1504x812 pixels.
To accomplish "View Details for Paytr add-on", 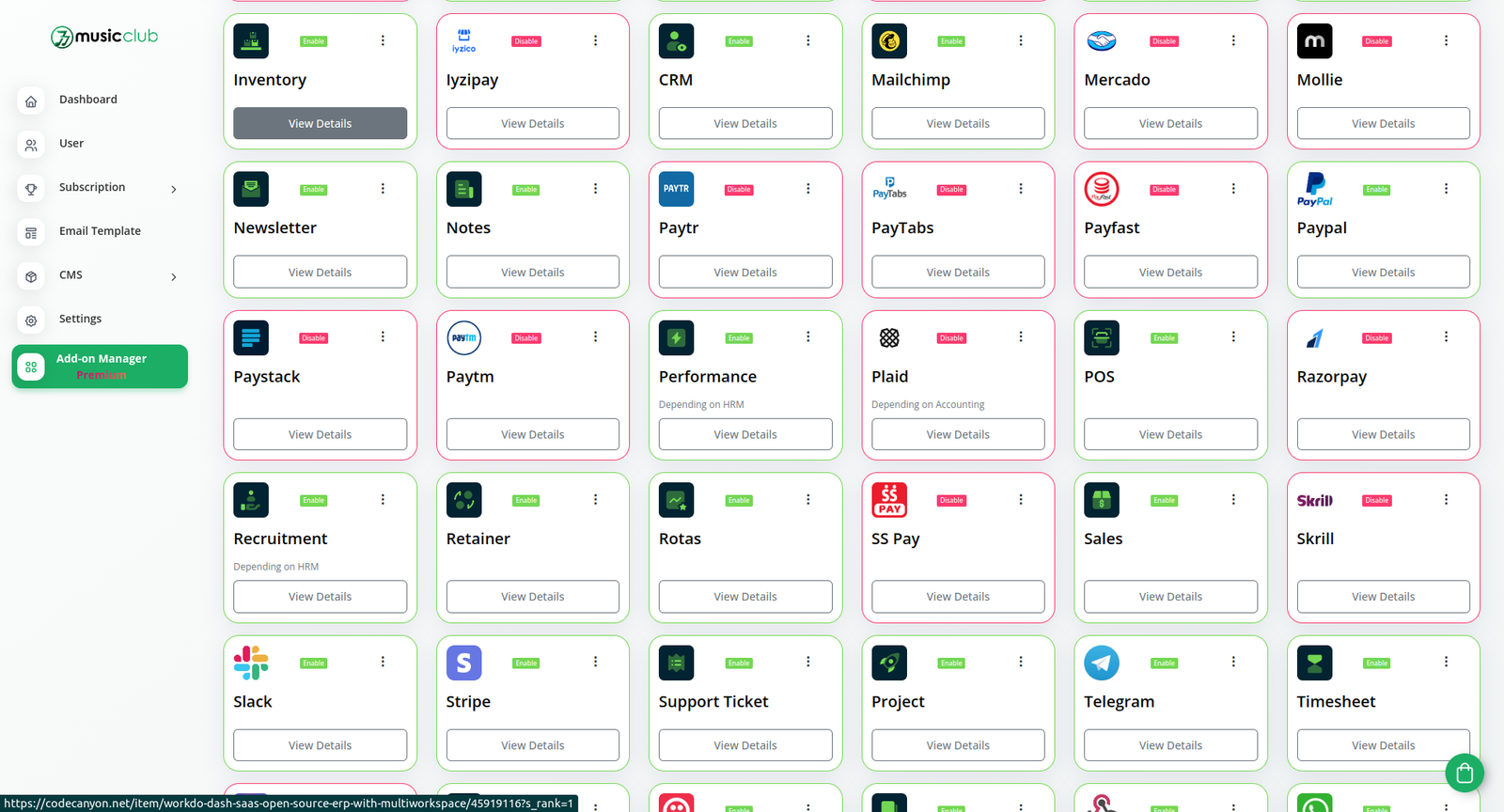I will (745, 272).
